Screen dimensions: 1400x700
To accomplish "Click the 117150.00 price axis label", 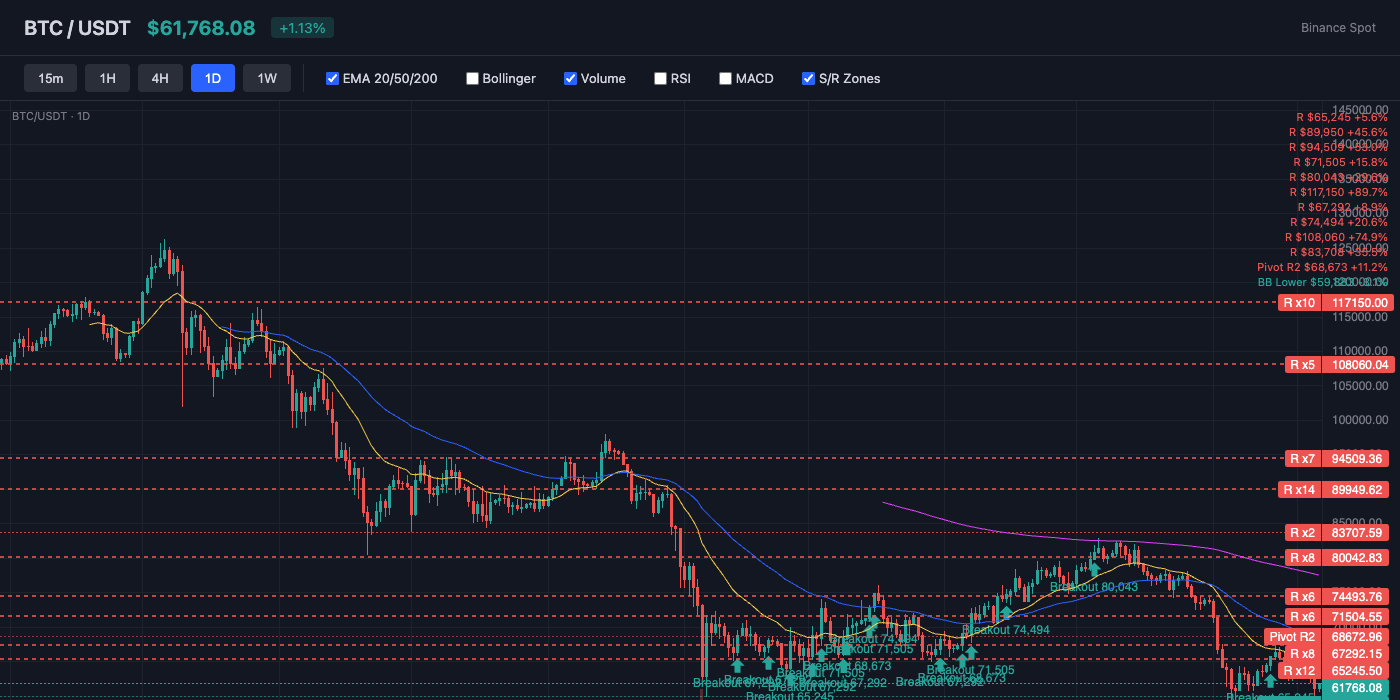I will (1358, 302).
